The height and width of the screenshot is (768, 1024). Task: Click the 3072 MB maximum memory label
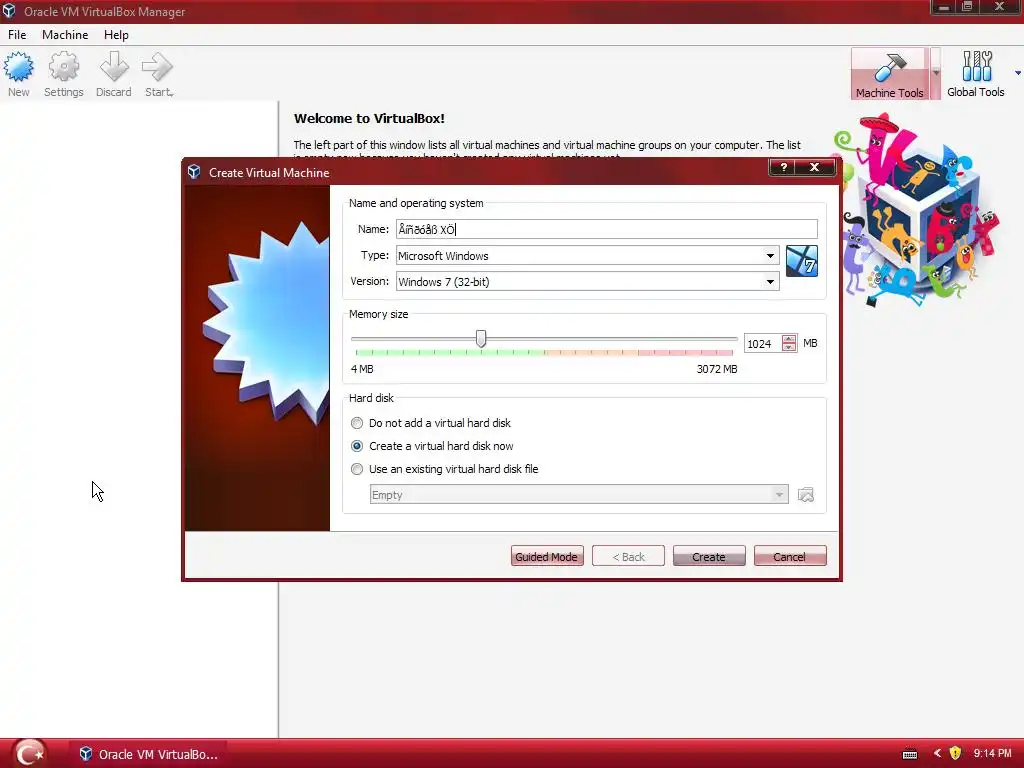(716, 369)
